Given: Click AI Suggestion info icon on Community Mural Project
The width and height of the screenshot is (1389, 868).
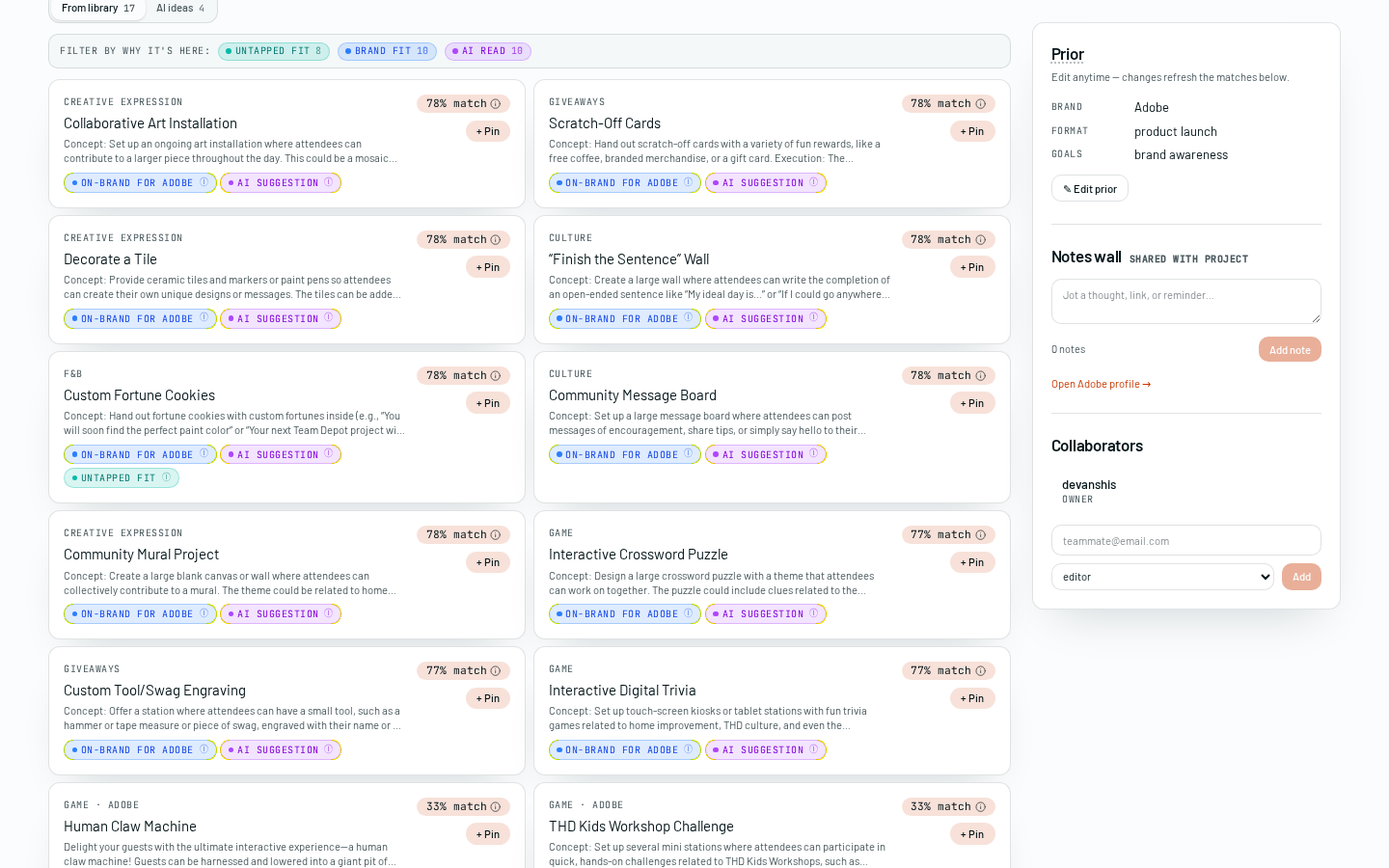Looking at the screenshot, I should 328,613.
